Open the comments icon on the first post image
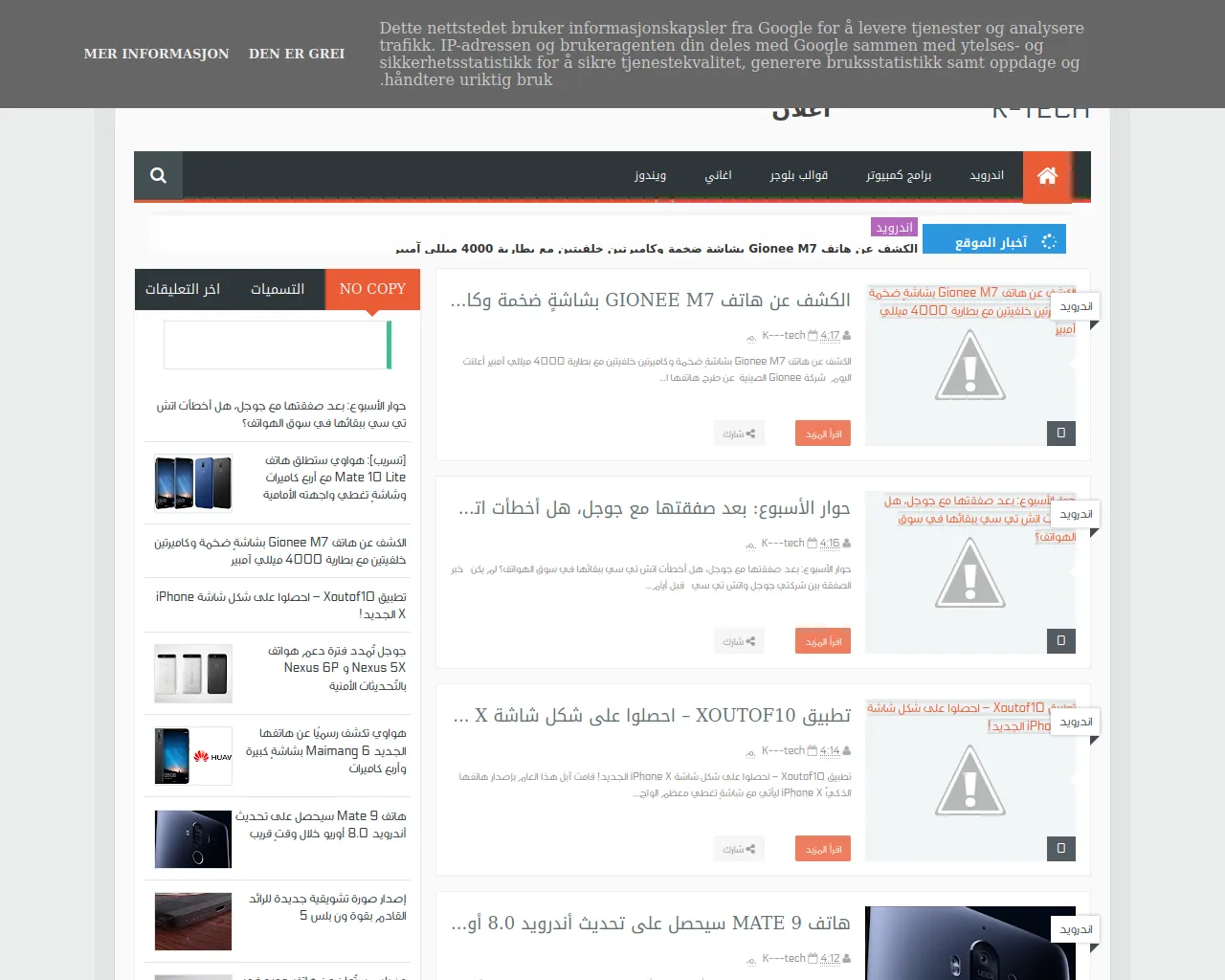The width and height of the screenshot is (1225, 980). coord(1060,433)
